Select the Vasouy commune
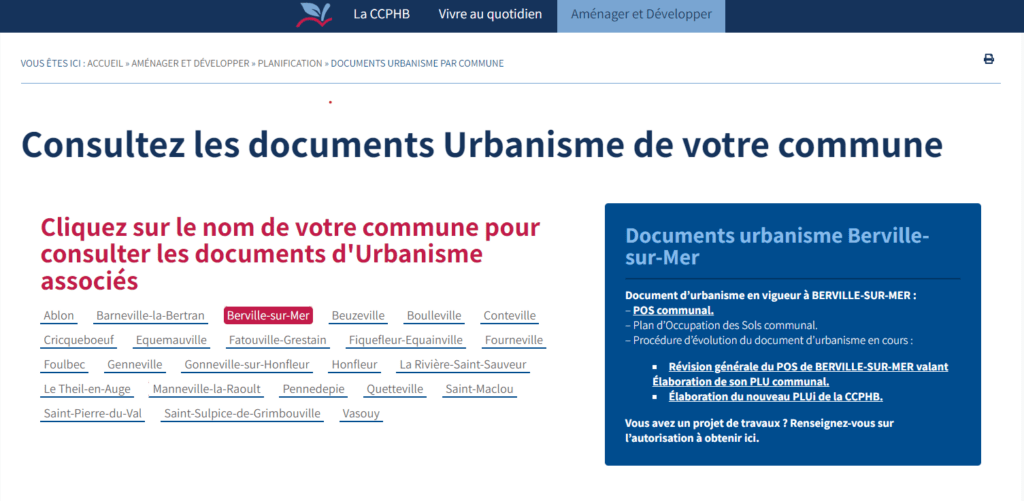This screenshot has height=501, width=1024. [361, 413]
